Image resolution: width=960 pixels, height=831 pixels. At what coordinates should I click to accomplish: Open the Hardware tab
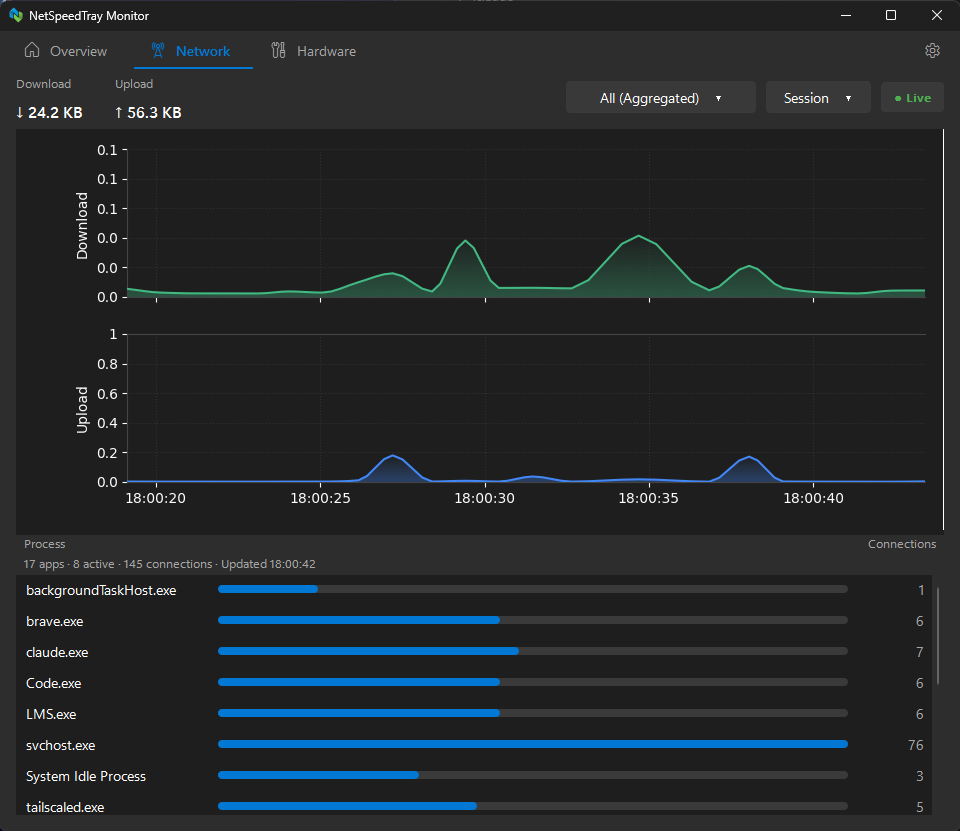click(x=313, y=51)
